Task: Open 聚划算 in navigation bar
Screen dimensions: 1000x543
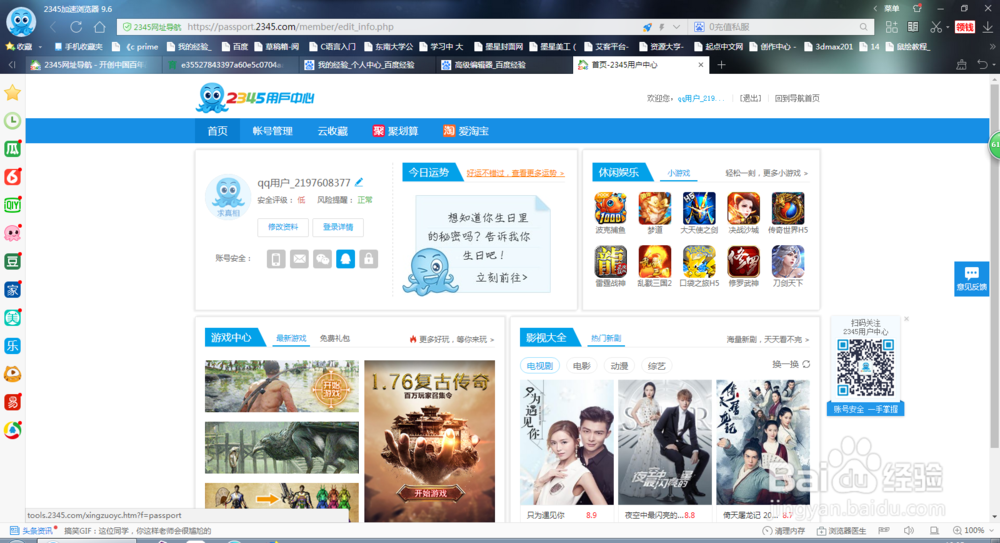Action: coord(395,131)
